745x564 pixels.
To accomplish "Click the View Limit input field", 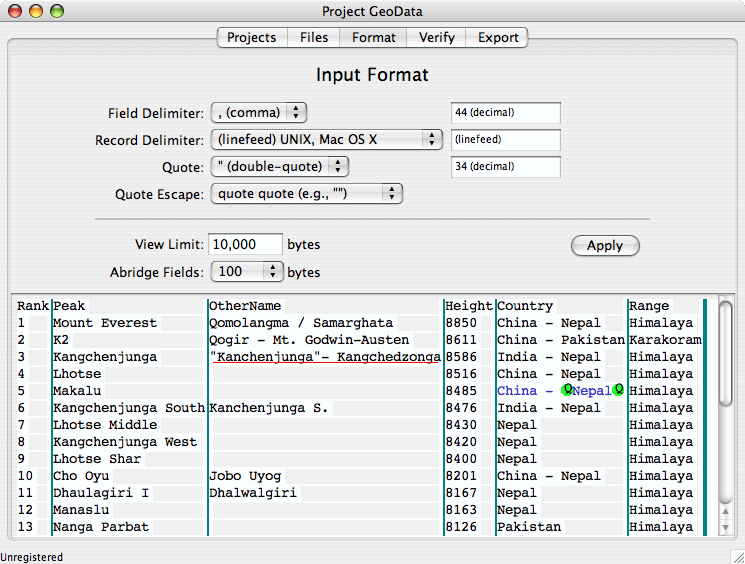I will [x=245, y=244].
